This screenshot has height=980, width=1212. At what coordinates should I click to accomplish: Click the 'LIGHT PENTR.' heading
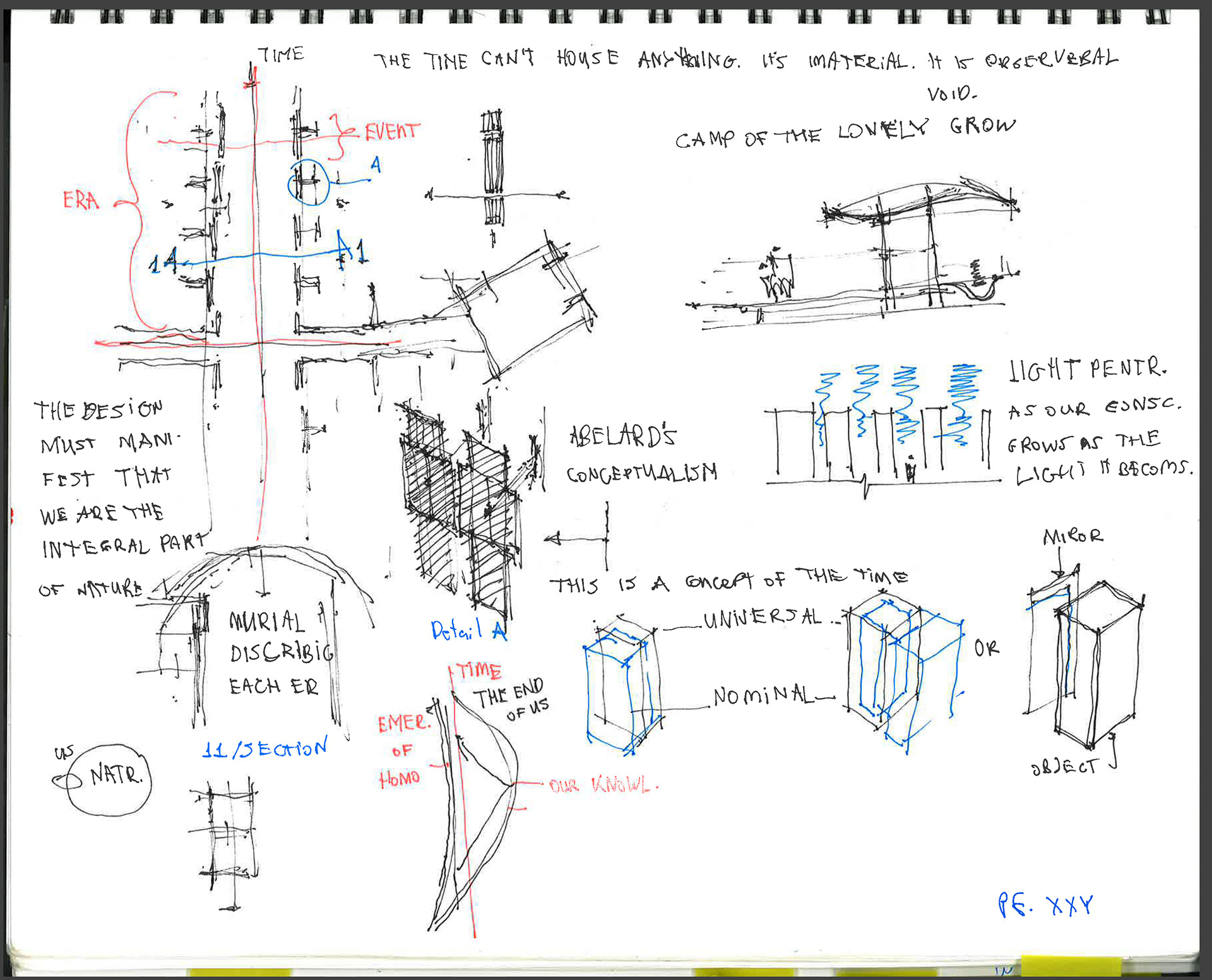point(1087,369)
